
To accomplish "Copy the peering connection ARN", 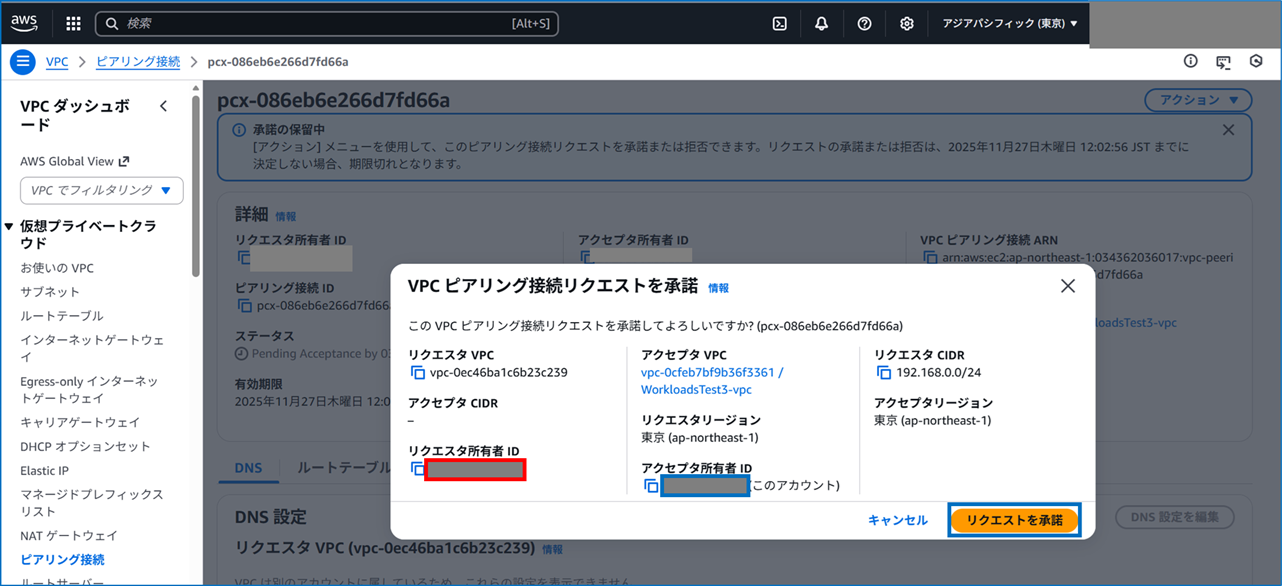I will tap(928, 260).
